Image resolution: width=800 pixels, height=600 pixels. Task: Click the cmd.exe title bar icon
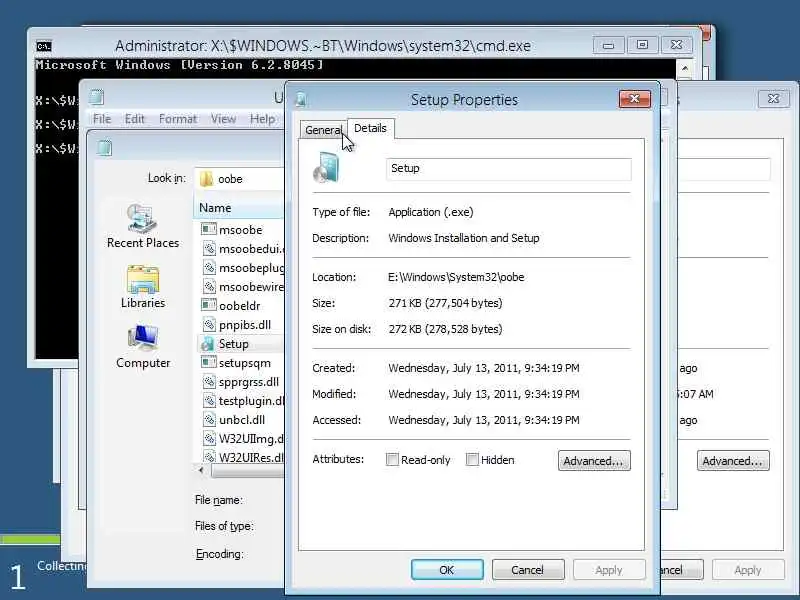coord(44,46)
